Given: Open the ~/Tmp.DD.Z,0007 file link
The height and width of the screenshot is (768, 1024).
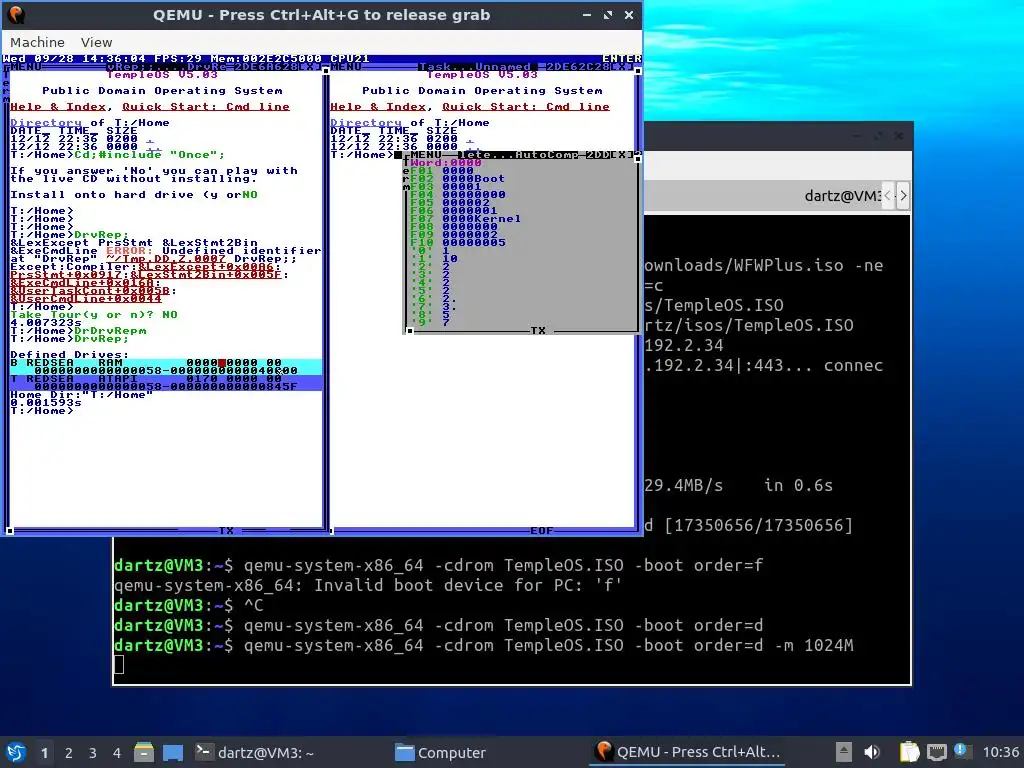Looking at the screenshot, I should pos(165,259).
